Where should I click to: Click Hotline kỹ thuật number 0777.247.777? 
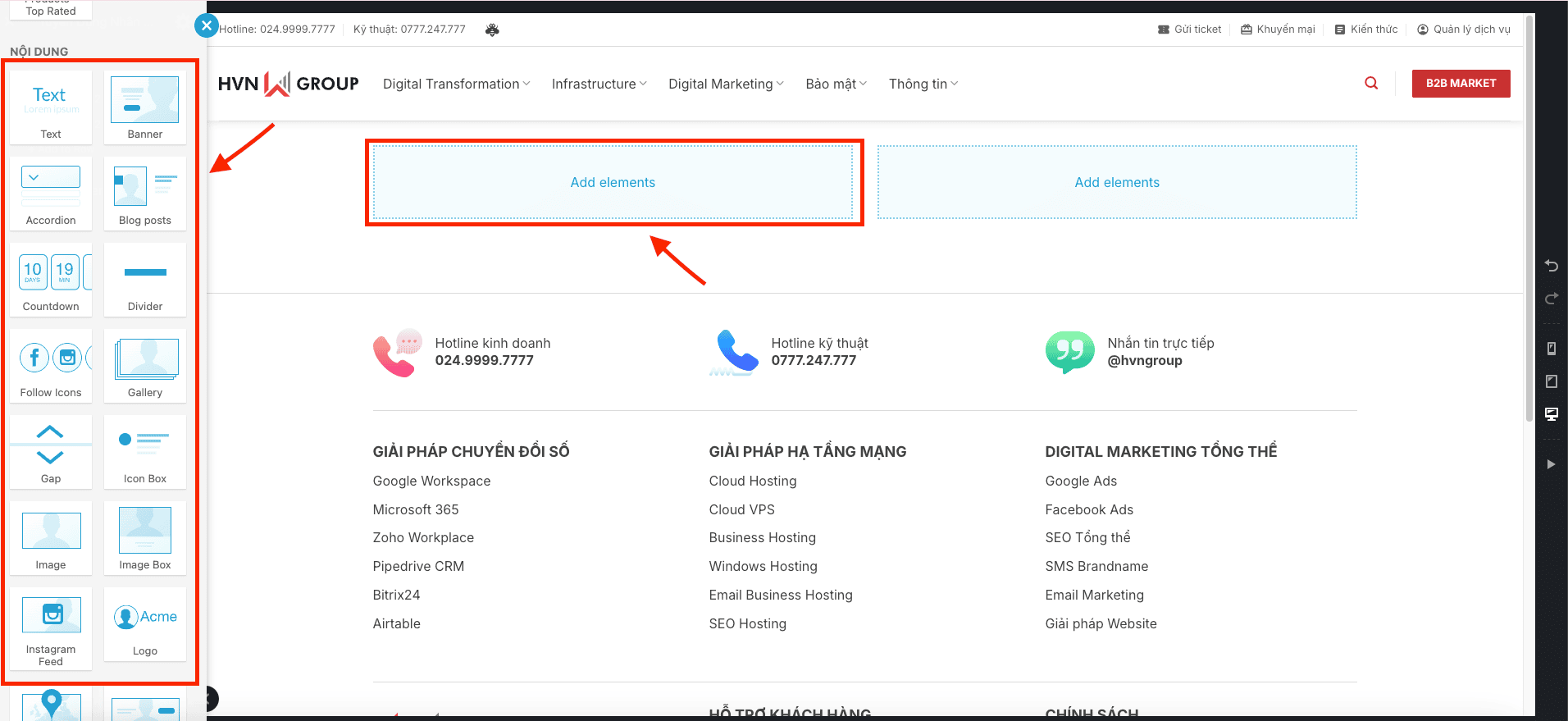click(814, 360)
